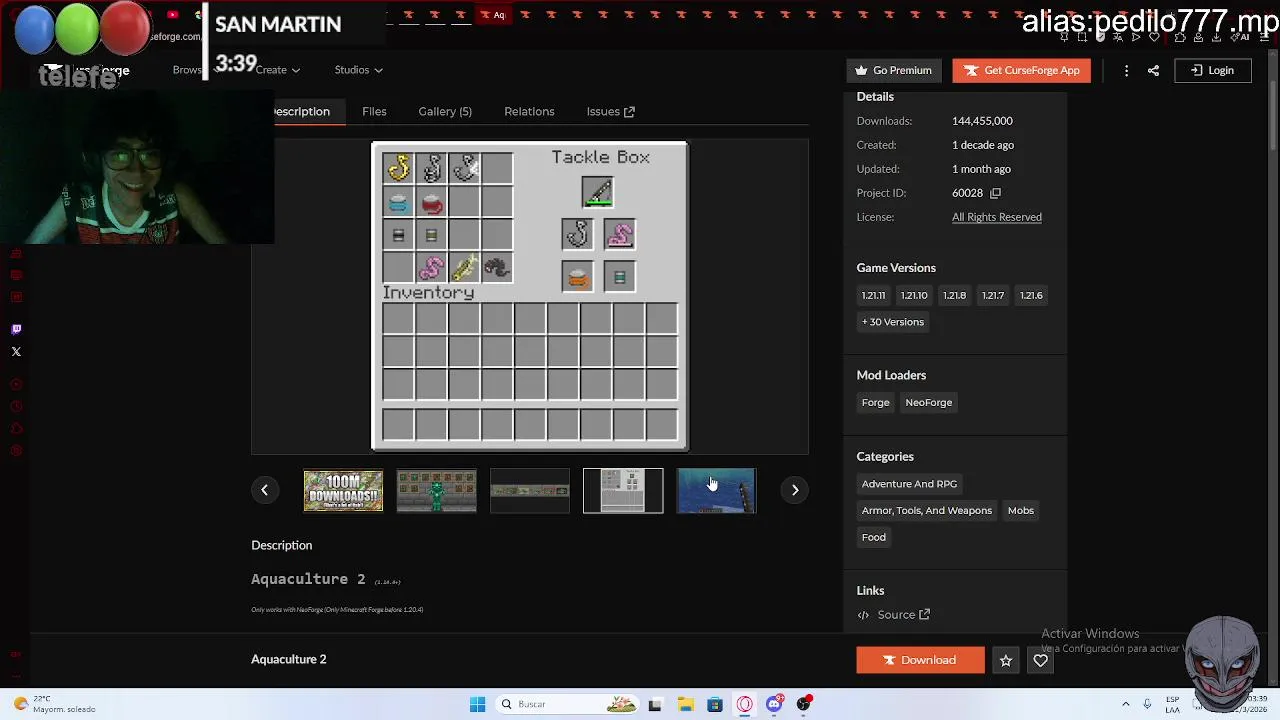The image size is (1280, 720).
Task: Open Task View on the taskbar
Action: (655, 704)
